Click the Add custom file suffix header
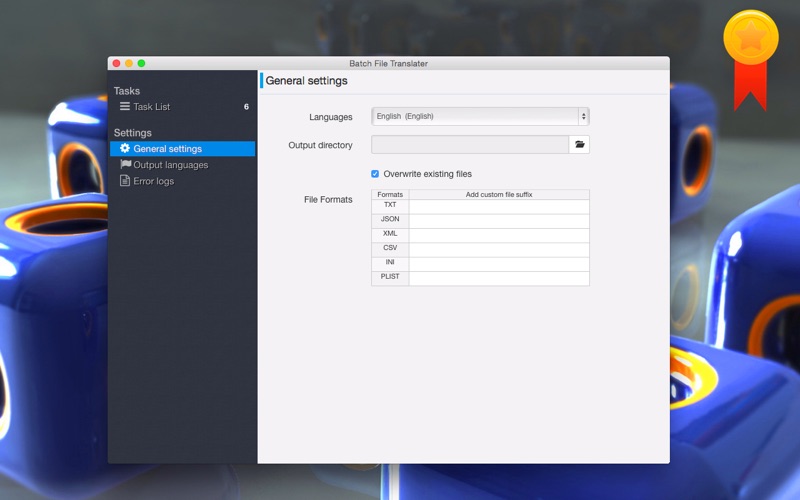The height and width of the screenshot is (500, 800). 499,194
